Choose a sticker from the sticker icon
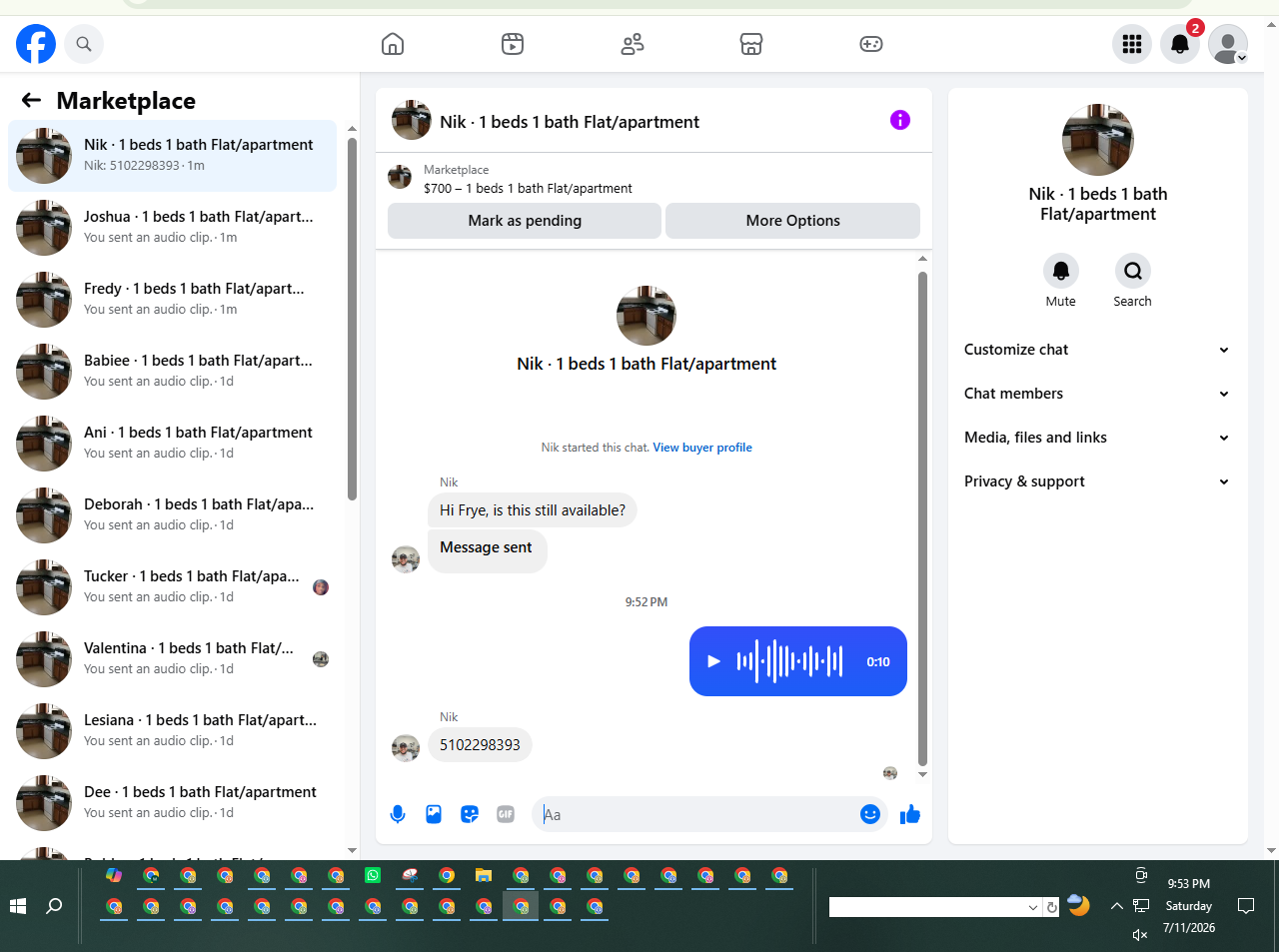The height and width of the screenshot is (952, 1279). tap(470, 814)
